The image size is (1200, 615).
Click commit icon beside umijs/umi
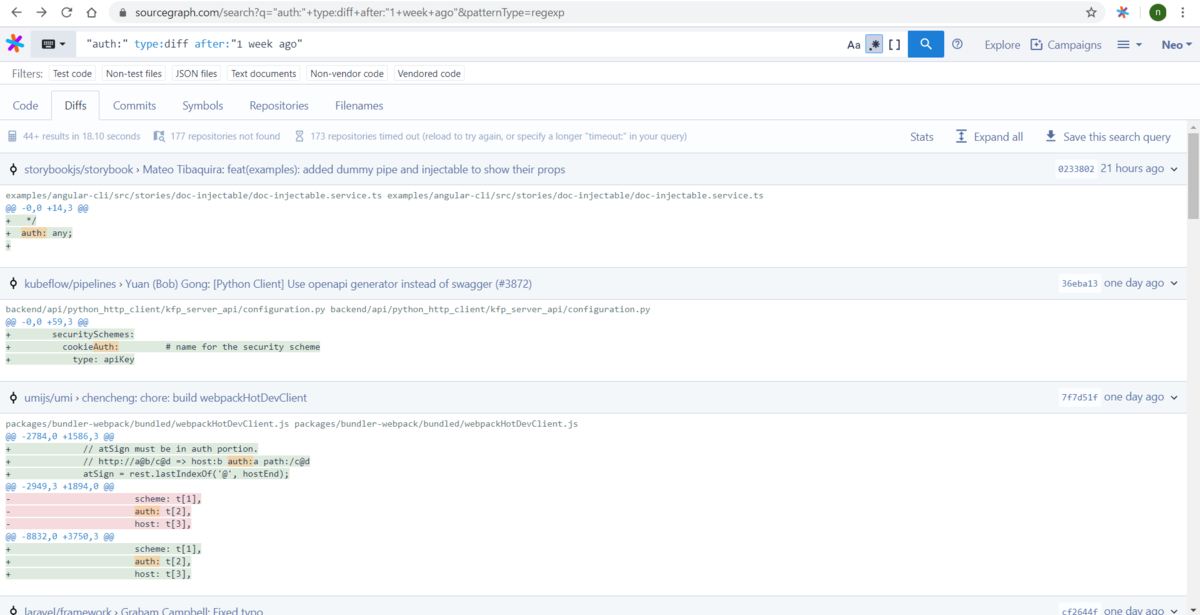coord(14,398)
